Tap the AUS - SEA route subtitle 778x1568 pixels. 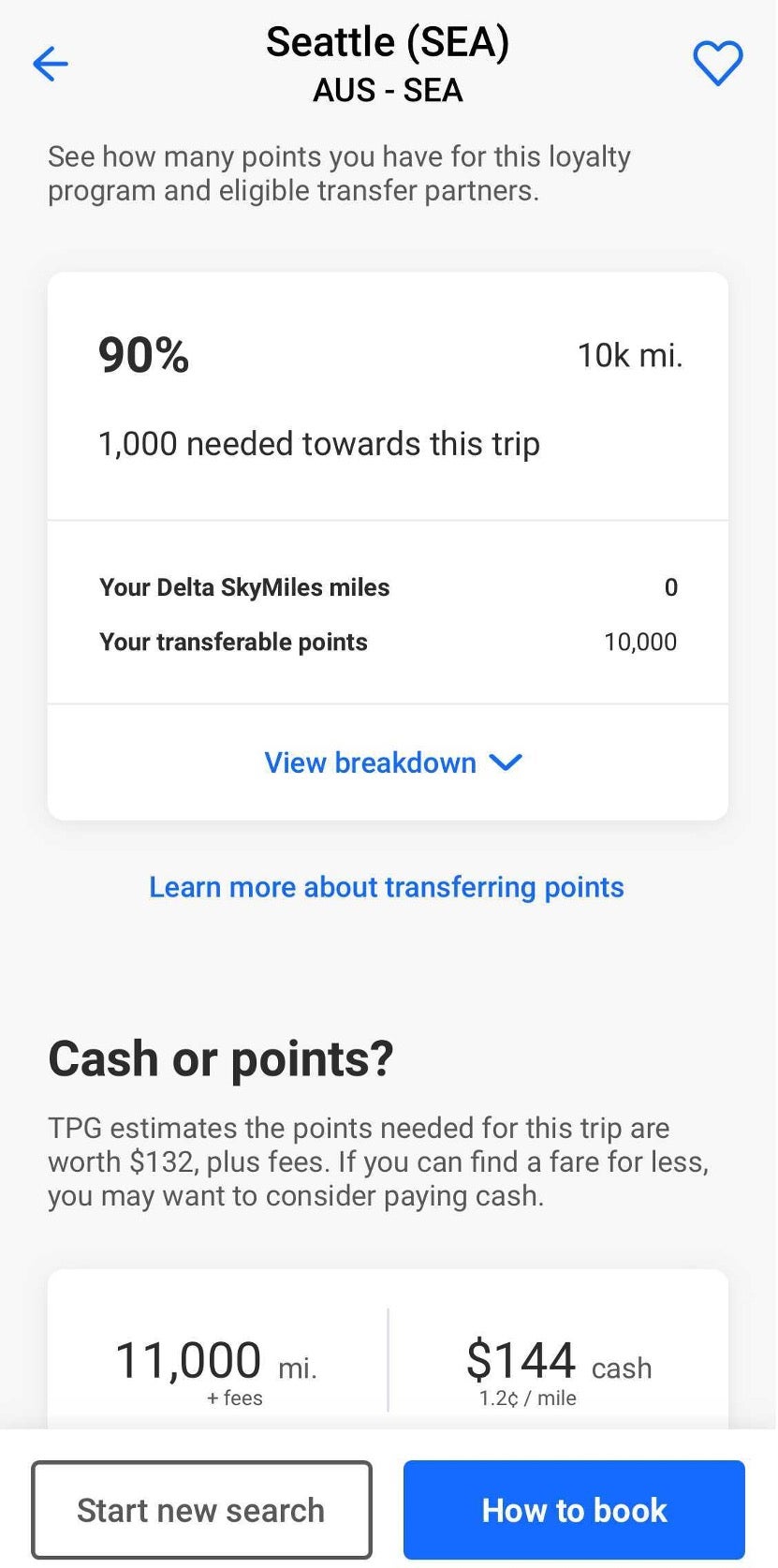coord(388,91)
